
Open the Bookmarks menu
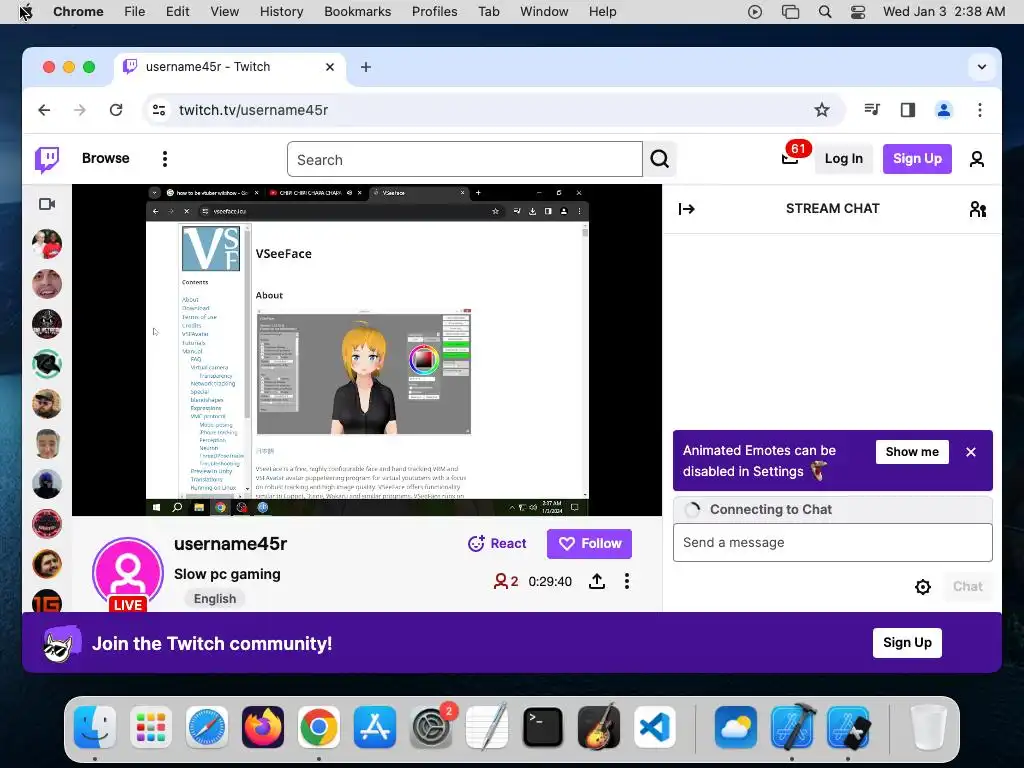click(358, 12)
